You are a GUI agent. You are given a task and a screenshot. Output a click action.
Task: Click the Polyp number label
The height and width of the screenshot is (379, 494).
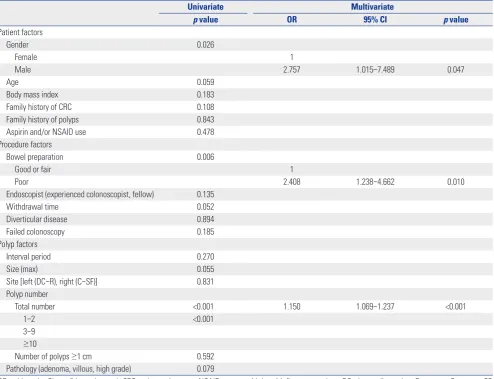pyautogui.click(x=27, y=294)
